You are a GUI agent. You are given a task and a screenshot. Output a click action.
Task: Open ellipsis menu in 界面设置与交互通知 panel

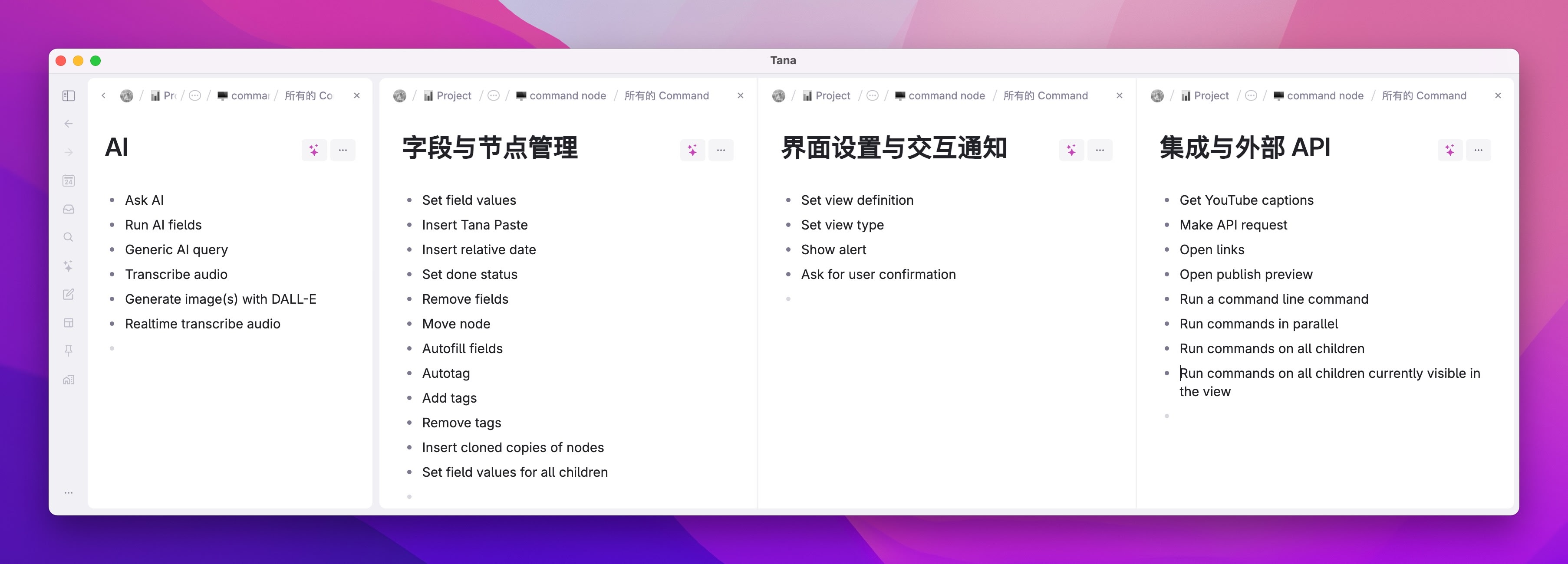point(1100,150)
